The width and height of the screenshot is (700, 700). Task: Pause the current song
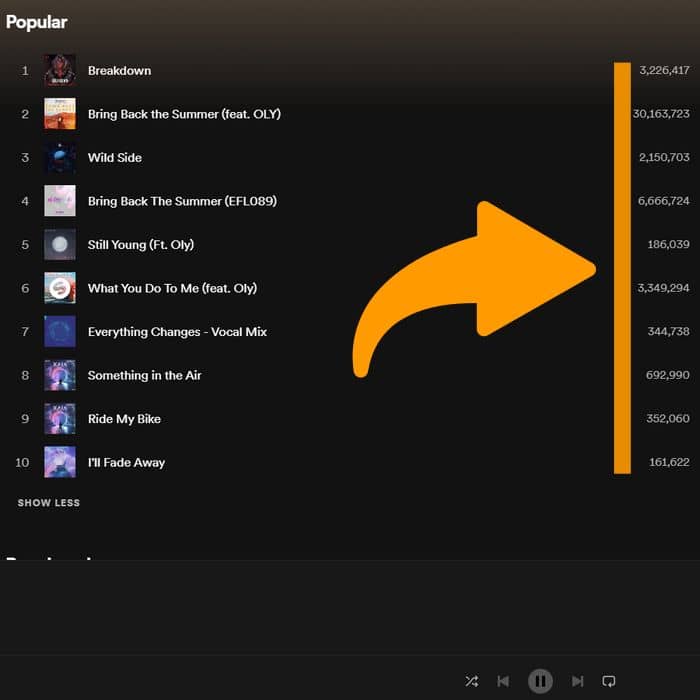(x=540, y=681)
